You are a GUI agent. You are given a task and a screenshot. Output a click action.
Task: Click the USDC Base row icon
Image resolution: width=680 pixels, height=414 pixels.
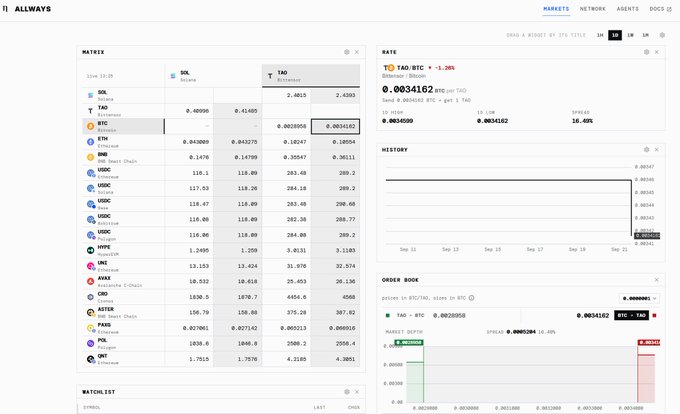click(91, 204)
